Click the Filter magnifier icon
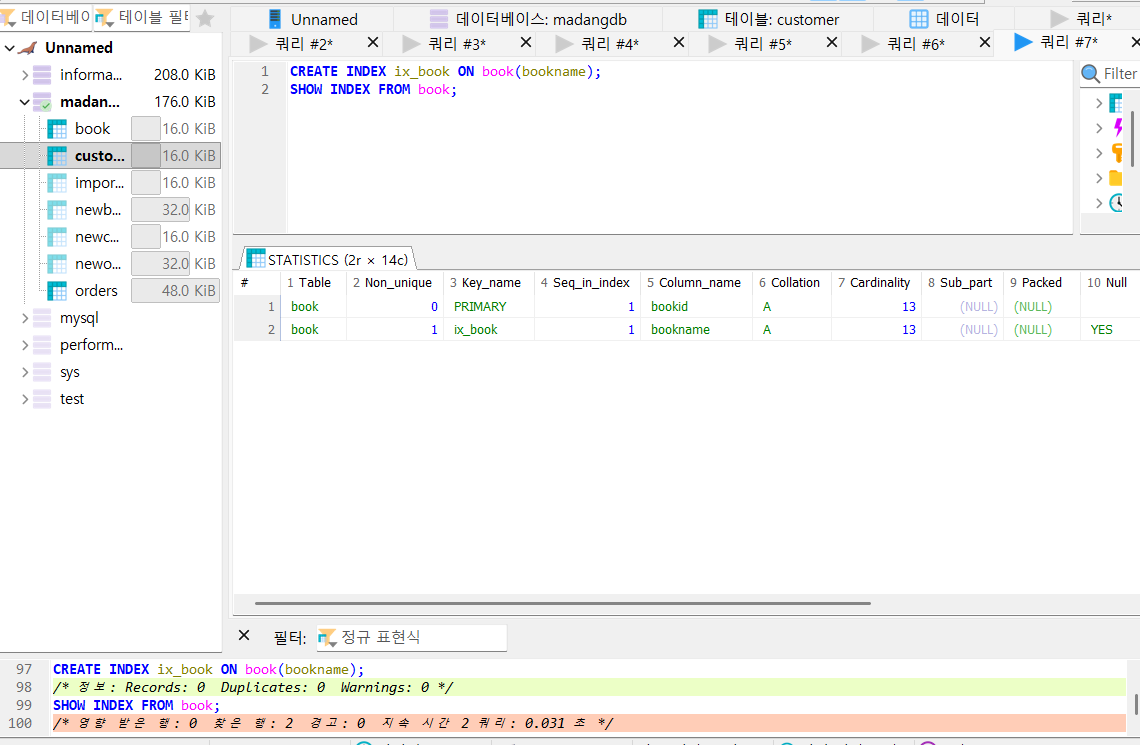 1090,73
